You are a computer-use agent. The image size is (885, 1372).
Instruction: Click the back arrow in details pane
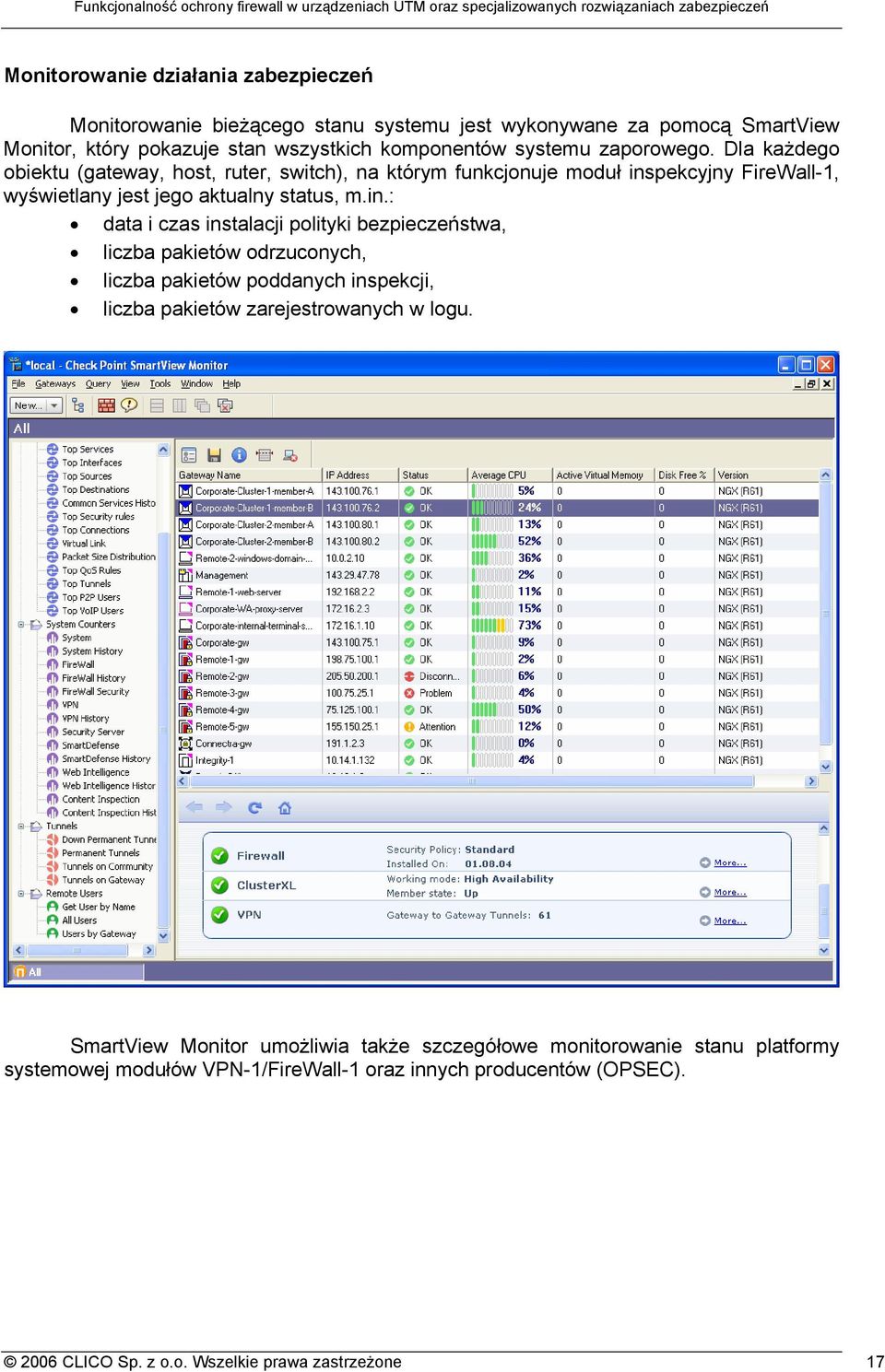pos(195,807)
